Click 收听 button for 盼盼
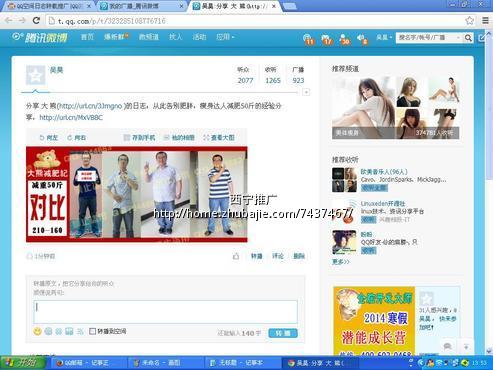 [368, 250]
